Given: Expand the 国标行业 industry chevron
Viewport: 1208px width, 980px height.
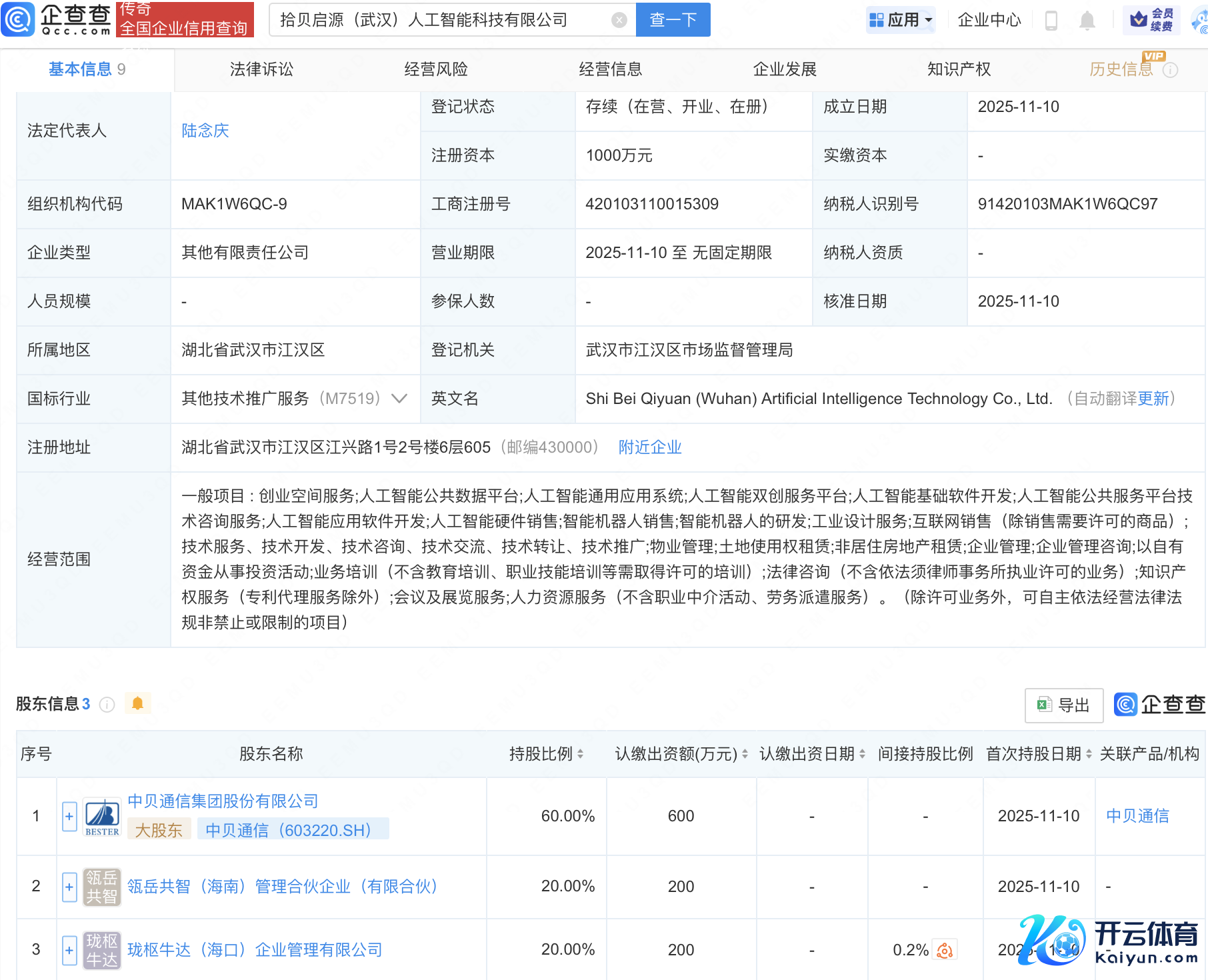Looking at the screenshot, I should (399, 399).
